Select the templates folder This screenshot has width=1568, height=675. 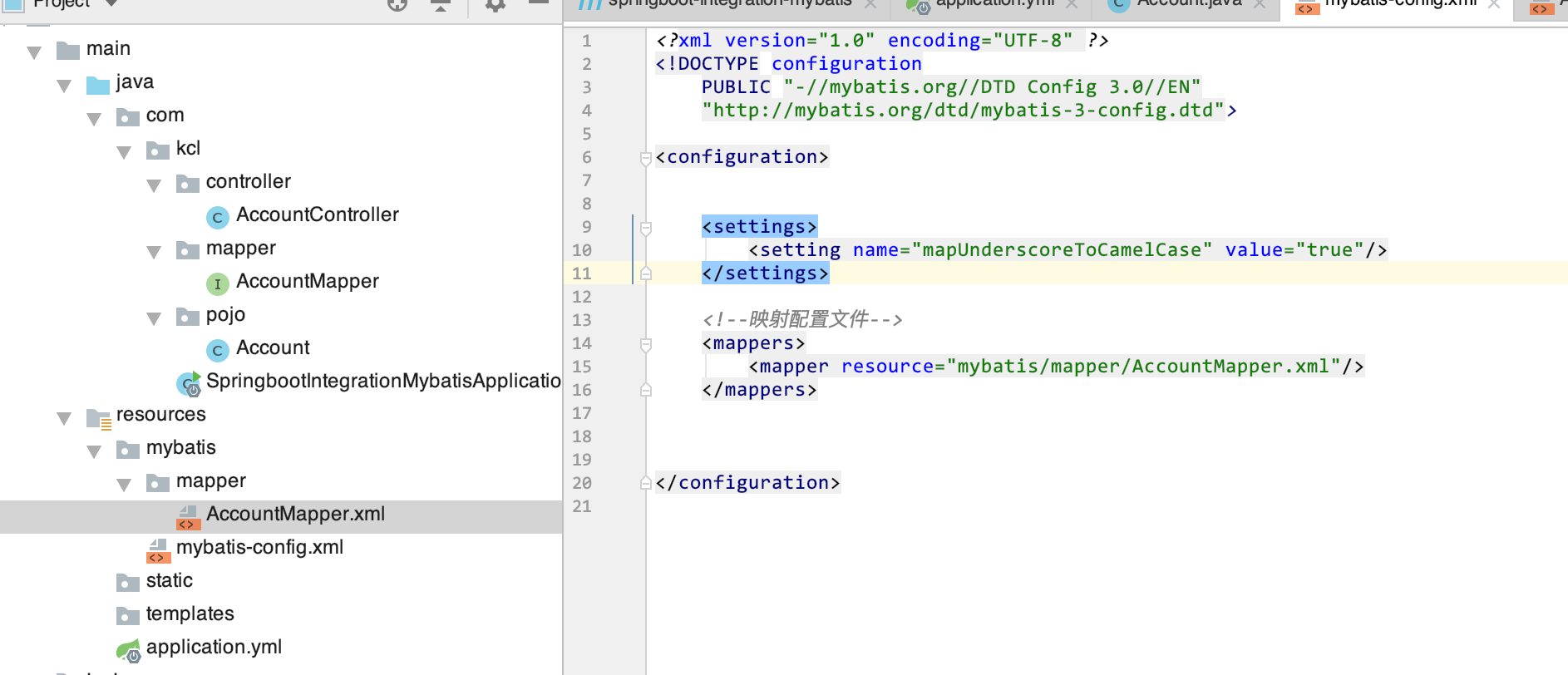click(190, 613)
